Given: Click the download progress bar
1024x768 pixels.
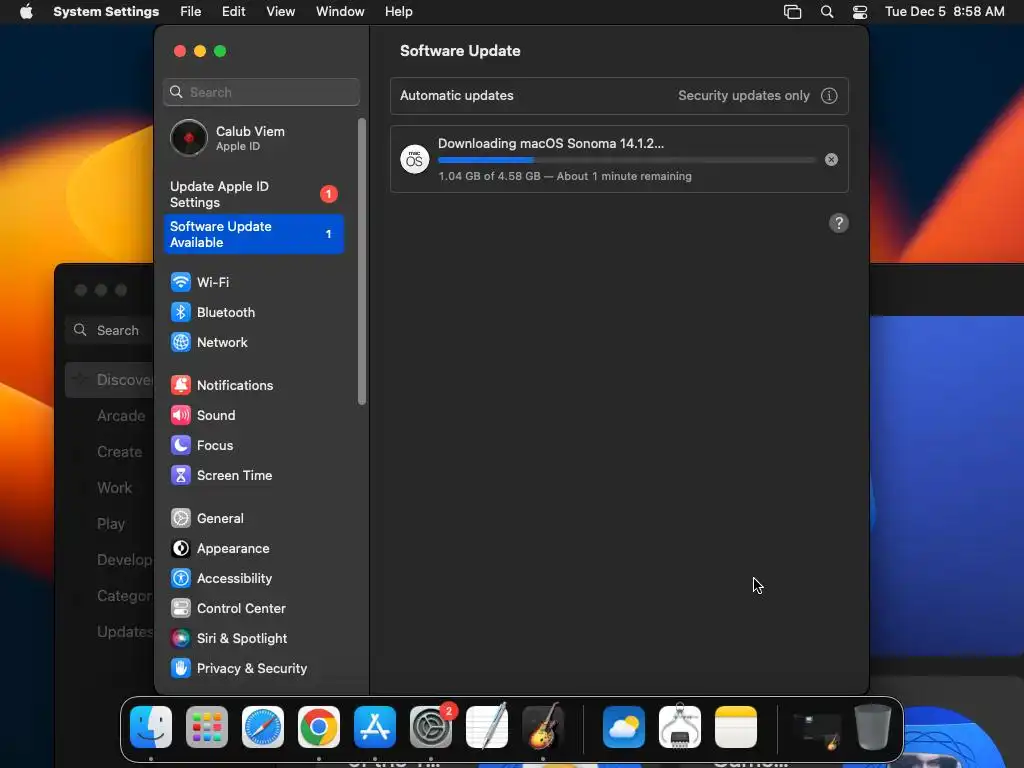Looking at the screenshot, I should (626, 160).
